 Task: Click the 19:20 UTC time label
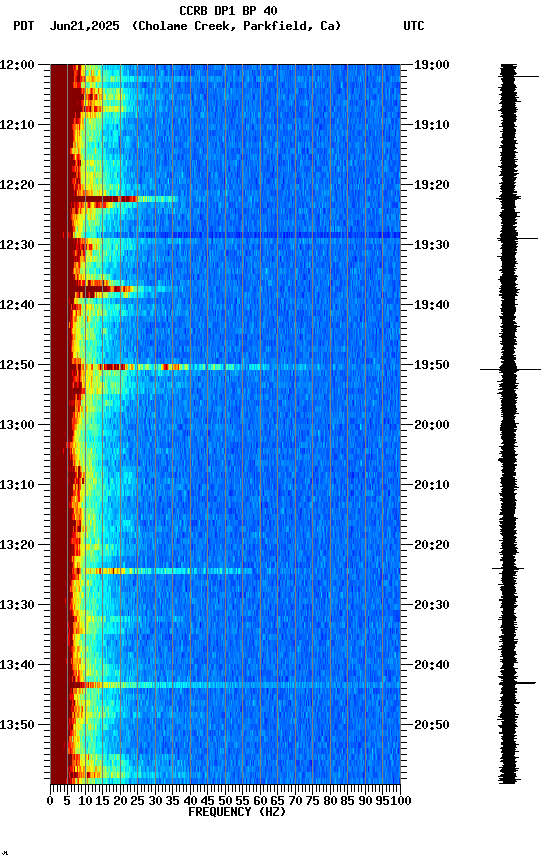432,185
